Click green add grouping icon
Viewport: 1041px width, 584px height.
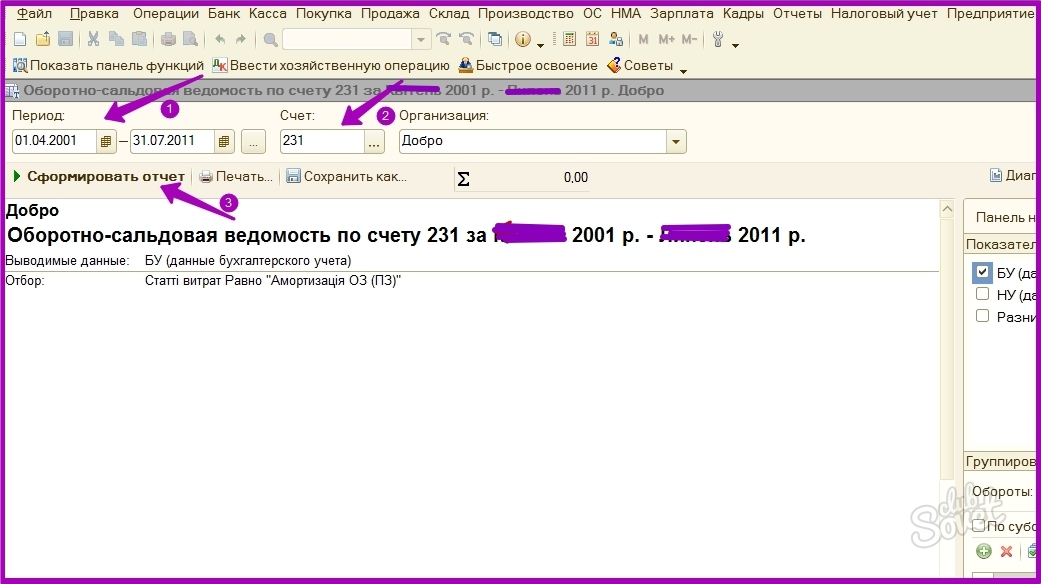pos(983,551)
